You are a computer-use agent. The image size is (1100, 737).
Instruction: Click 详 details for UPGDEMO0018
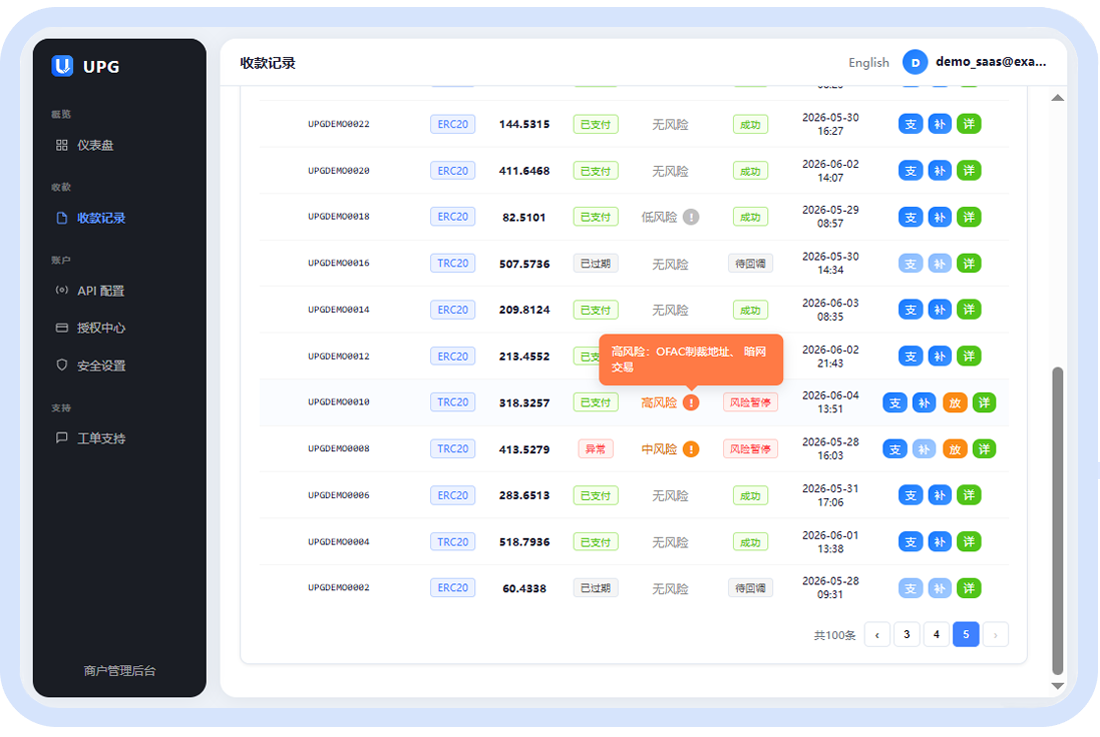click(969, 217)
